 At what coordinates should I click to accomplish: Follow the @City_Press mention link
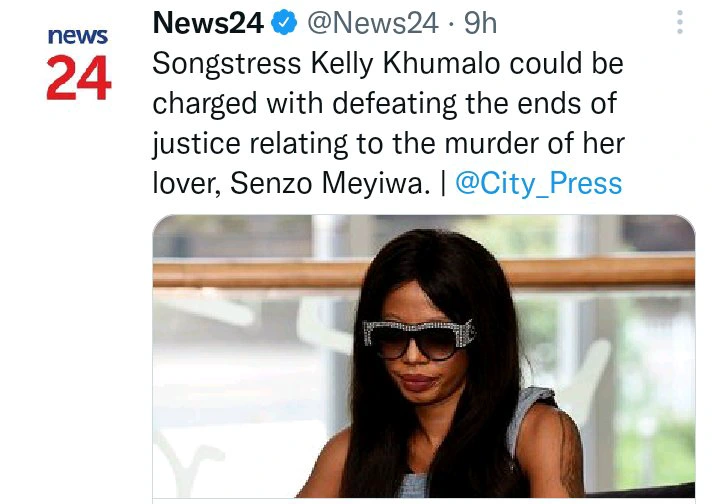[x=539, y=183]
